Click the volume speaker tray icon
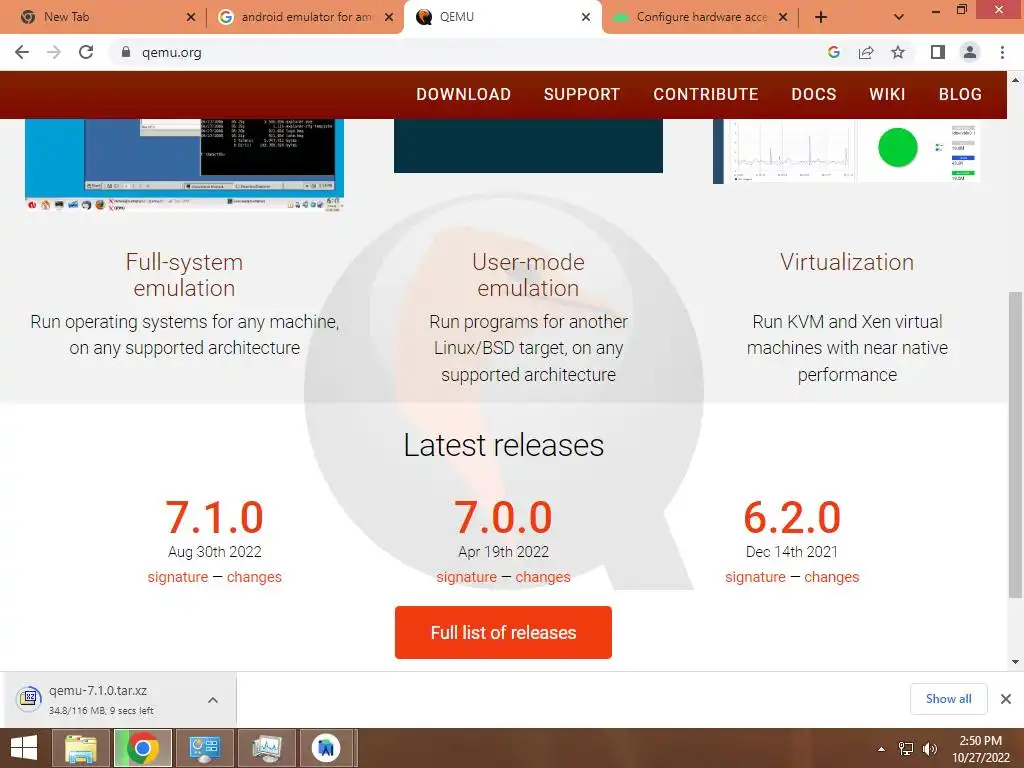 point(930,749)
